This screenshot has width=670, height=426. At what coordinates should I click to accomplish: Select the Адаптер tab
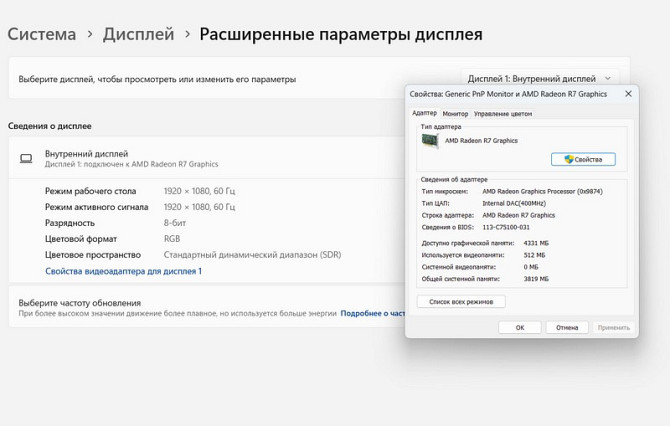click(425, 114)
